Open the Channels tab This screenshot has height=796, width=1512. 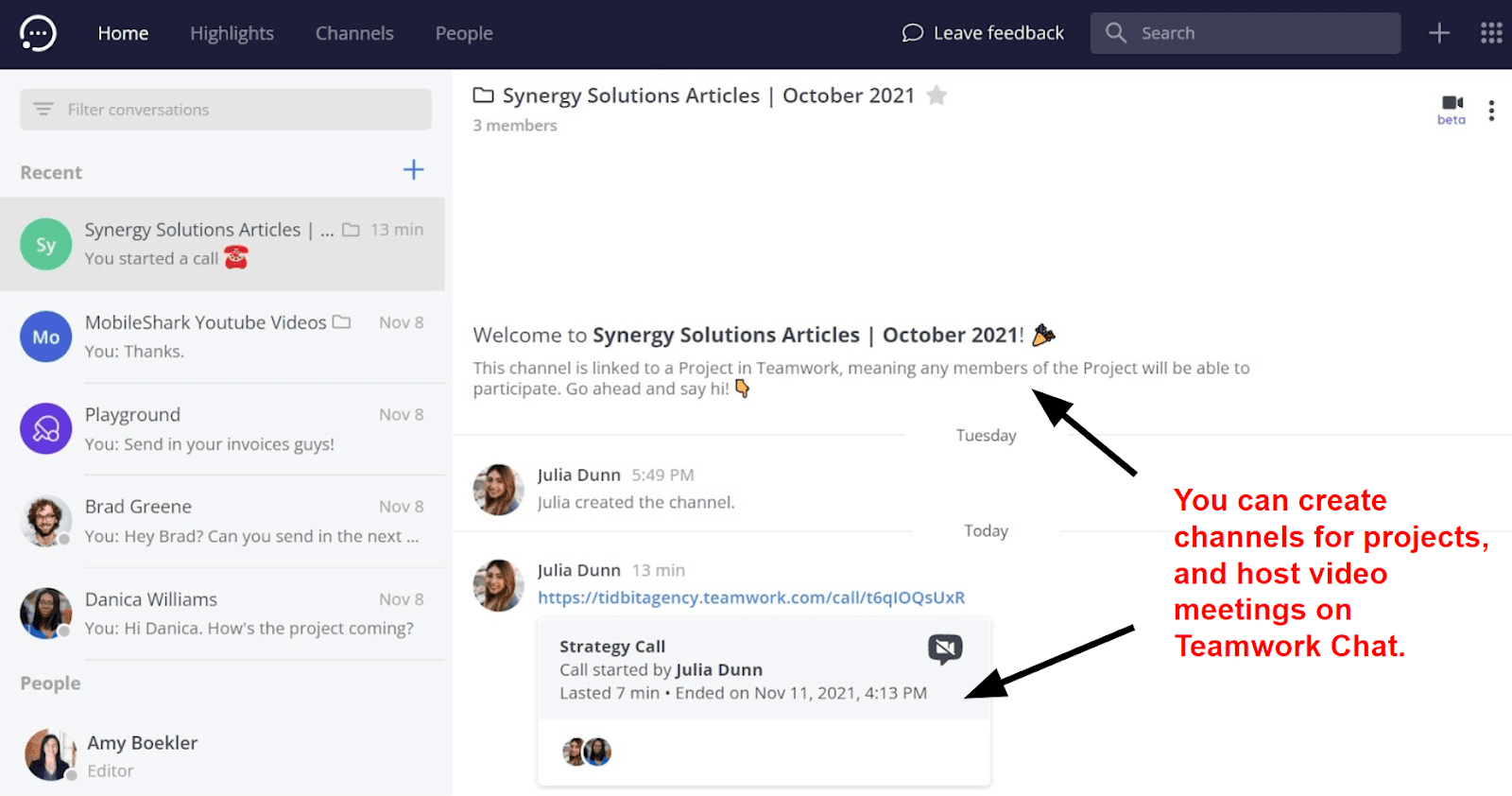(x=354, y=33)
